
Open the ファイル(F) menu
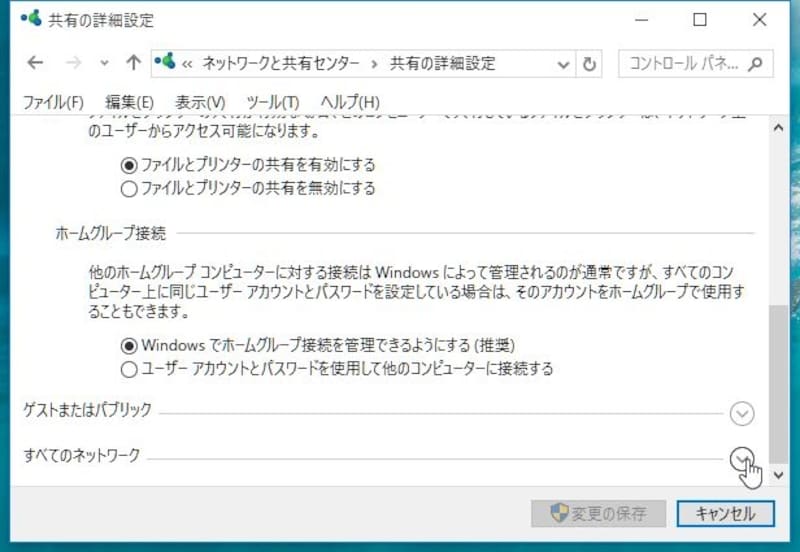tap(54, 102)
